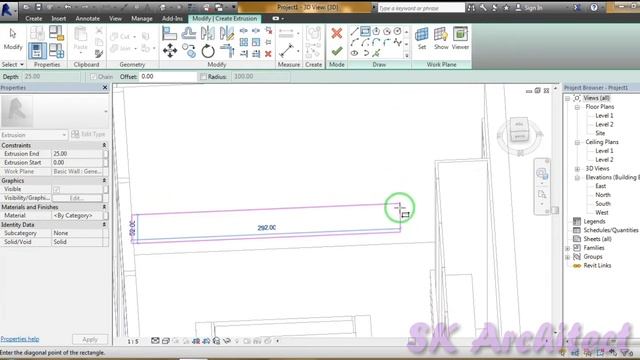Click the Properties help link
The image size is (640, 360).
(20, 339)
